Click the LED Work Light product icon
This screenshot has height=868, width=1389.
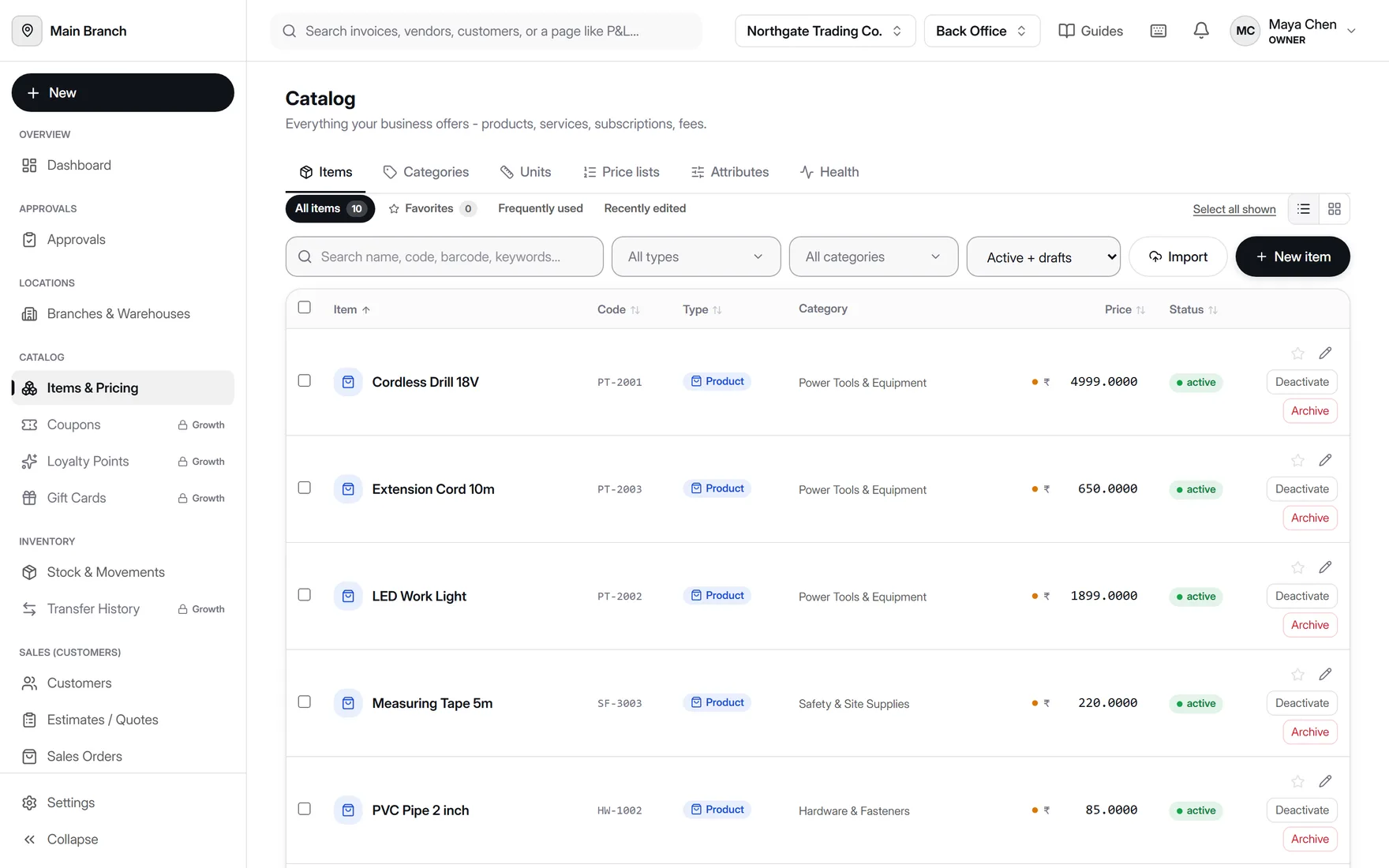pyautogui.click(x=348, y=596)
